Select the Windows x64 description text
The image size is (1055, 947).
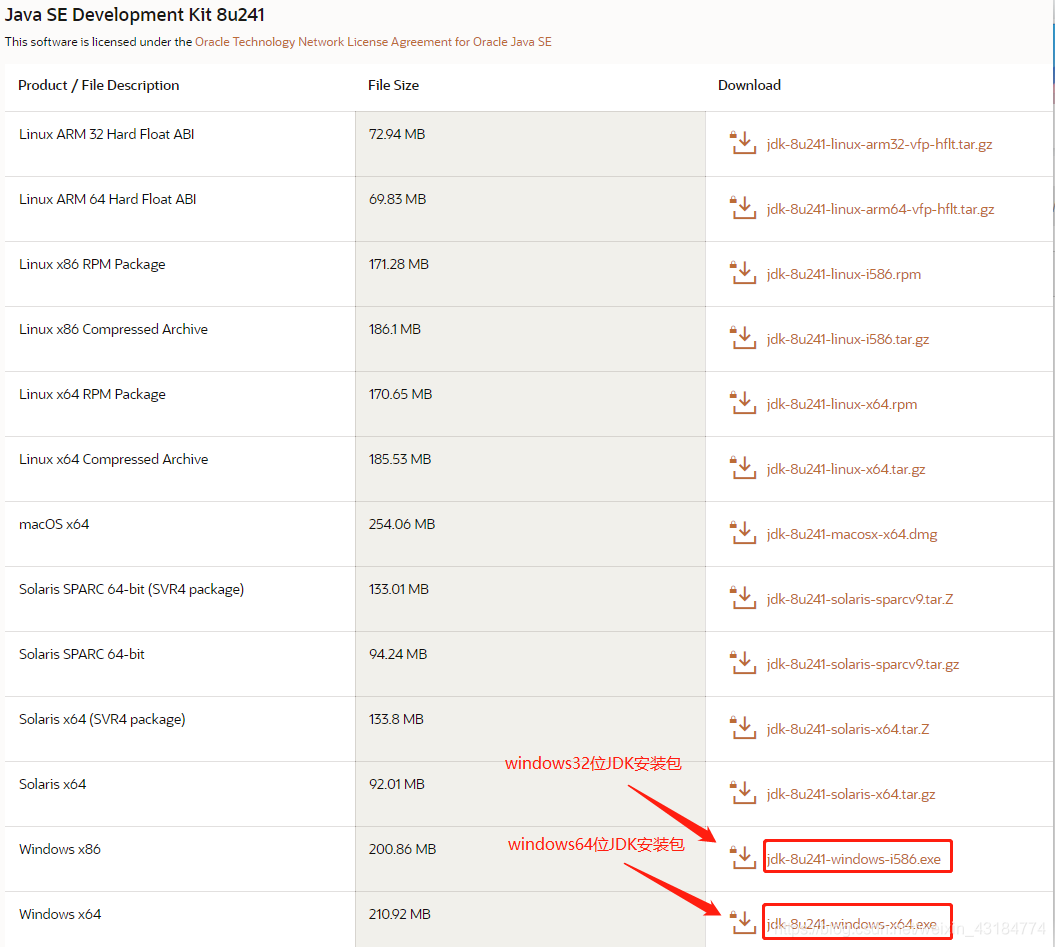pyautogui.click(x=60, y=914)
